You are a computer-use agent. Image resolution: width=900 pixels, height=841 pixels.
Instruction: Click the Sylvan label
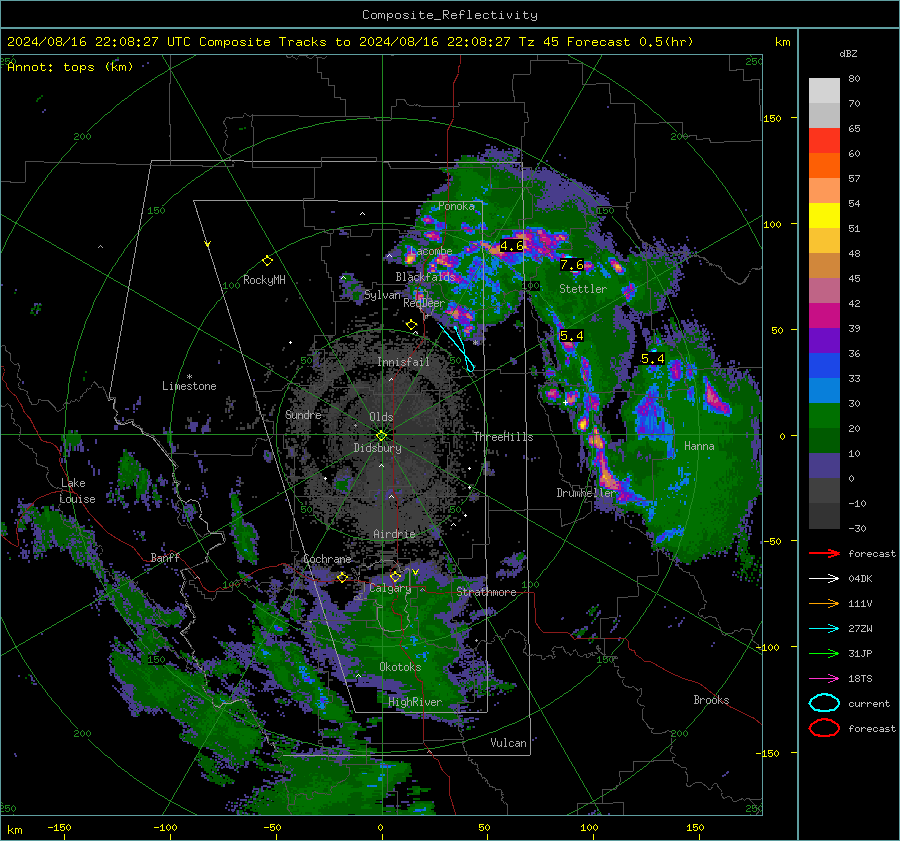[x=382, y=295]
